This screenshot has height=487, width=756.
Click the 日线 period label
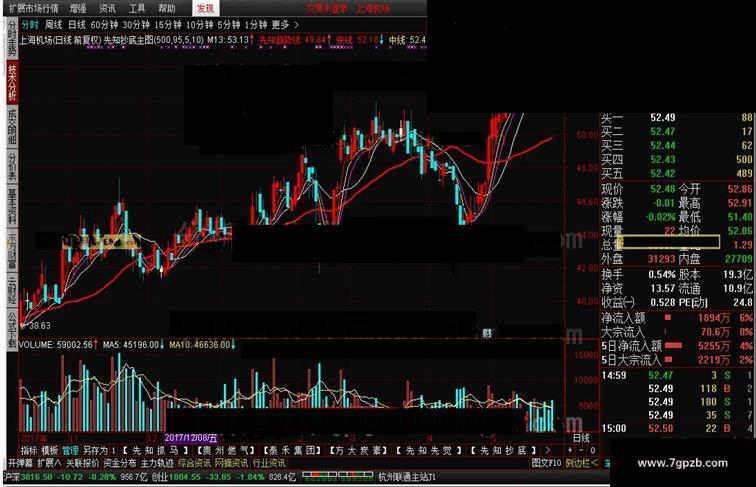tap(581, 438)
